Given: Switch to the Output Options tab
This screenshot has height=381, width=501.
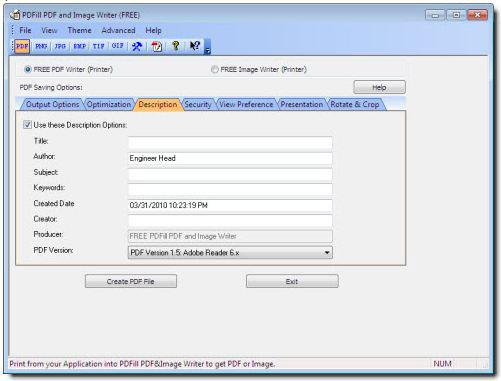Looking at the screenshot, I should (x=52, y=104).
